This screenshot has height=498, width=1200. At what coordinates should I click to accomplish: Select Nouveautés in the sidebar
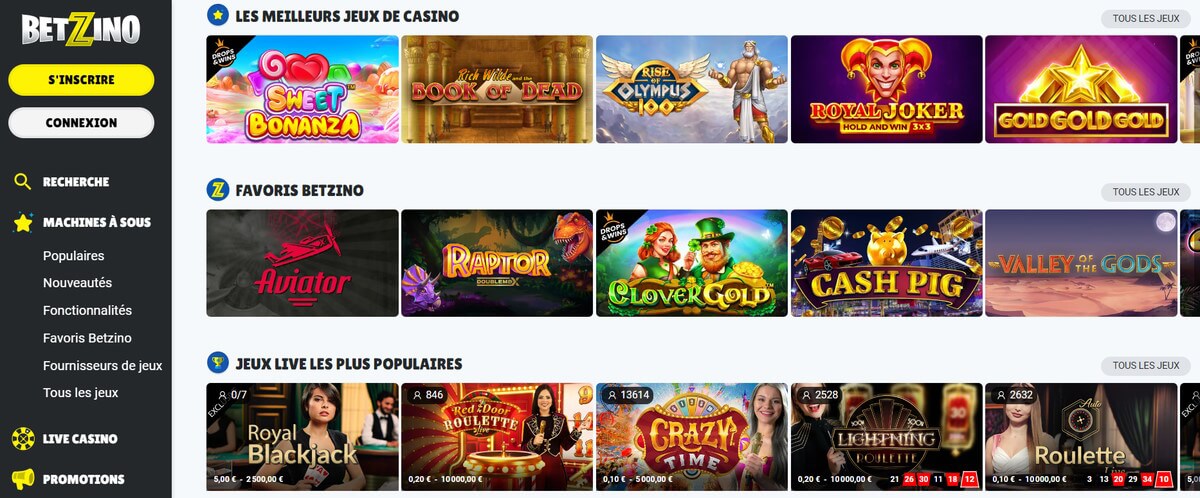77,283
